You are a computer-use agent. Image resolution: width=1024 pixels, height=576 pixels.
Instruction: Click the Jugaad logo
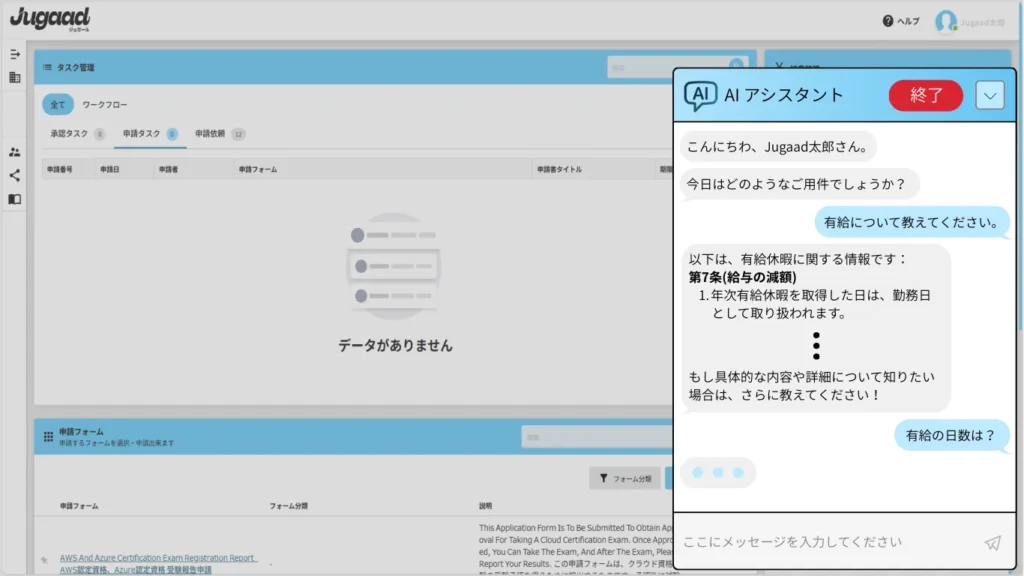coord(50,19)
